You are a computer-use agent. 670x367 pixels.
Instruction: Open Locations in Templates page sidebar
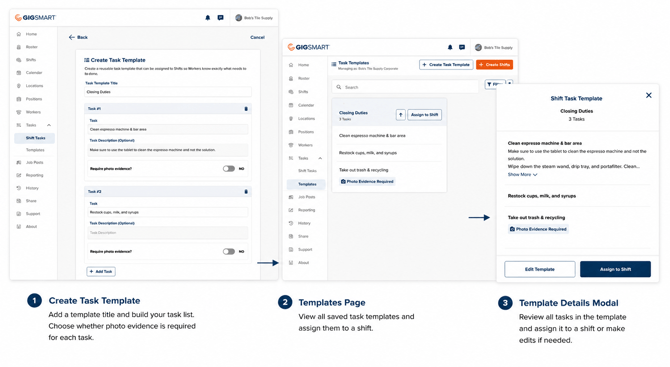306,119
